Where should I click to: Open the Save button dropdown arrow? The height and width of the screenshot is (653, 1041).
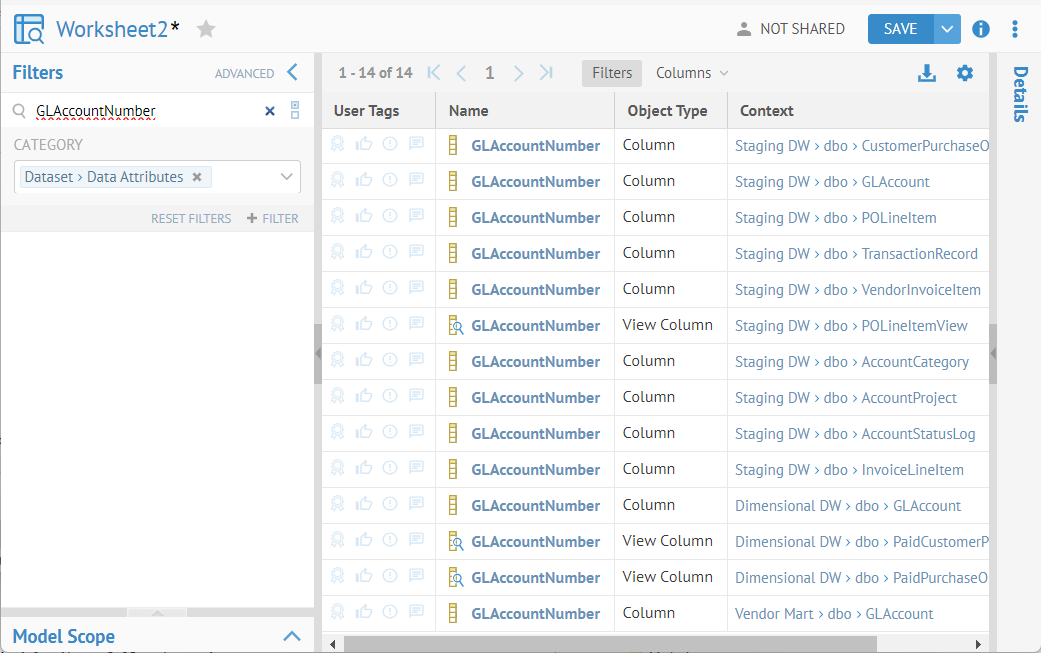[x=947, y=29]
